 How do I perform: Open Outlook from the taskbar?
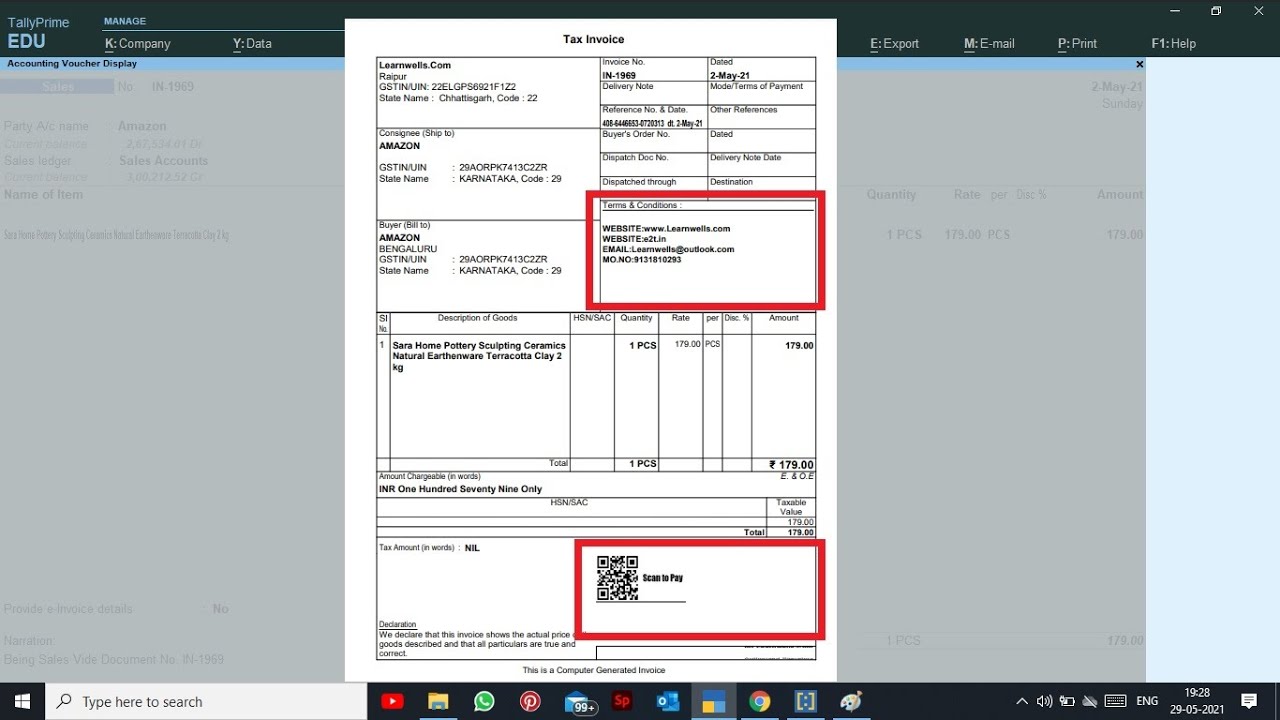(x=668, y=701)
